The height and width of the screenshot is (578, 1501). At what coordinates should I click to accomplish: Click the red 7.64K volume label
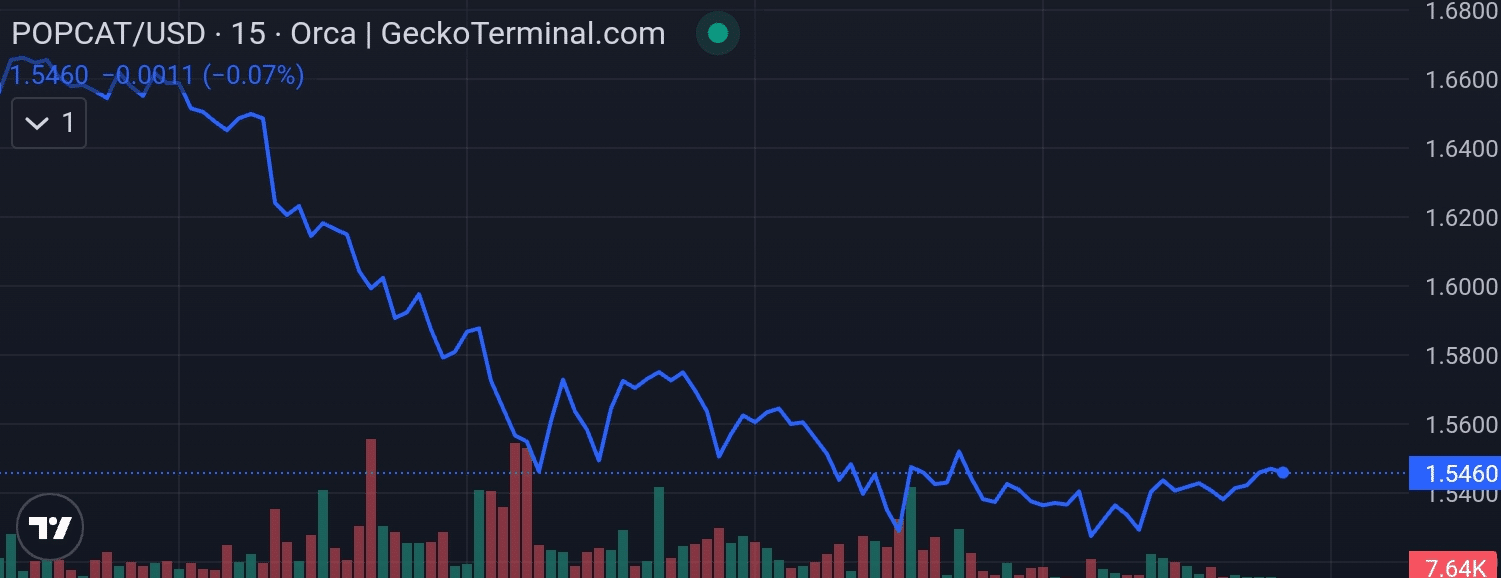pyautogui.click(x=1453, y=567)
